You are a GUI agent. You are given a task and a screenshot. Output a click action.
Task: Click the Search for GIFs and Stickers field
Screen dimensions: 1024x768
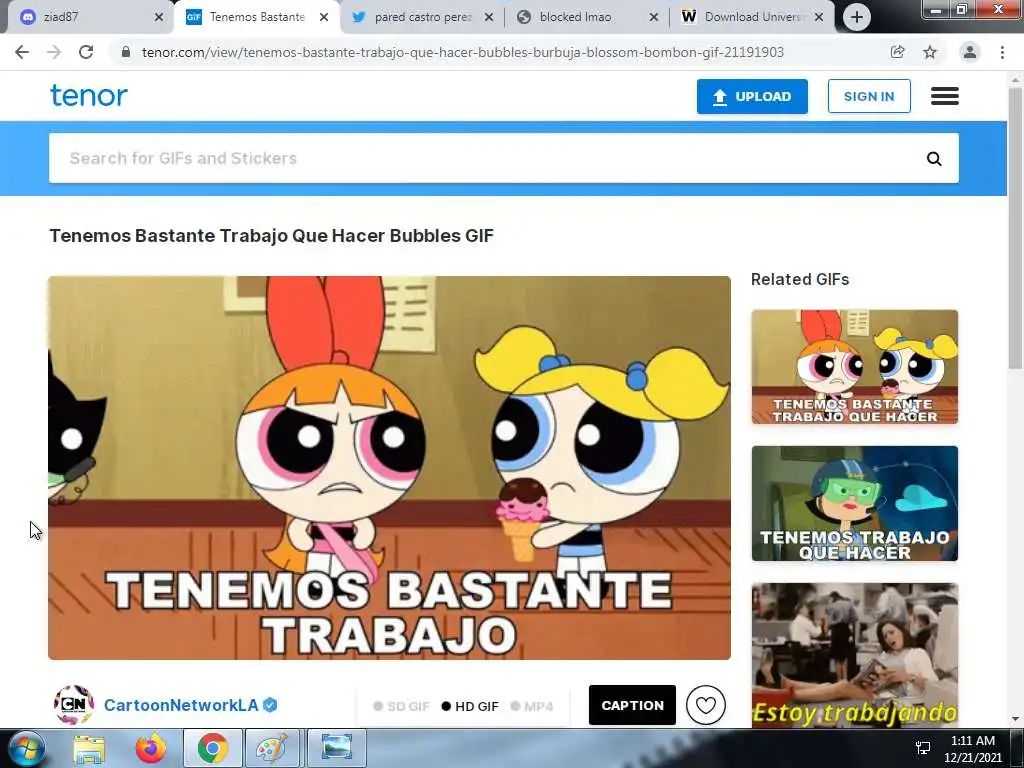504,159
